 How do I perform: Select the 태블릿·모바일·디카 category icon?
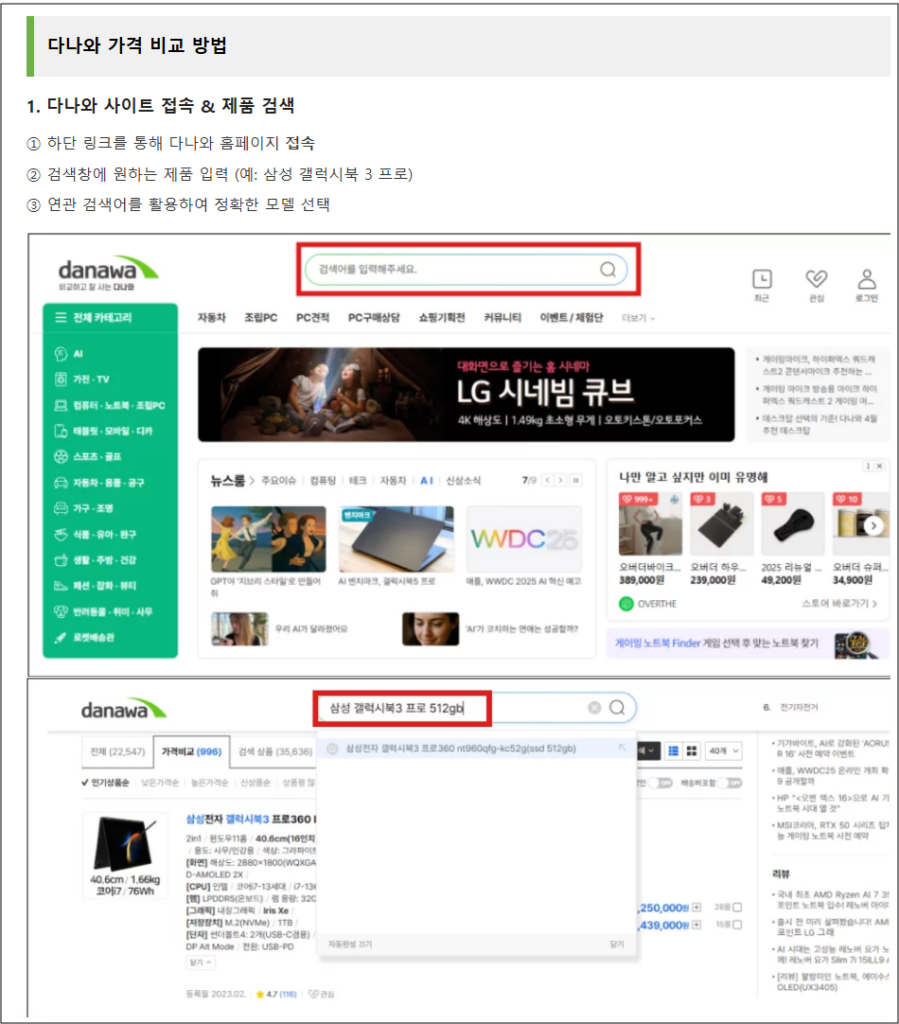point(61,431)
